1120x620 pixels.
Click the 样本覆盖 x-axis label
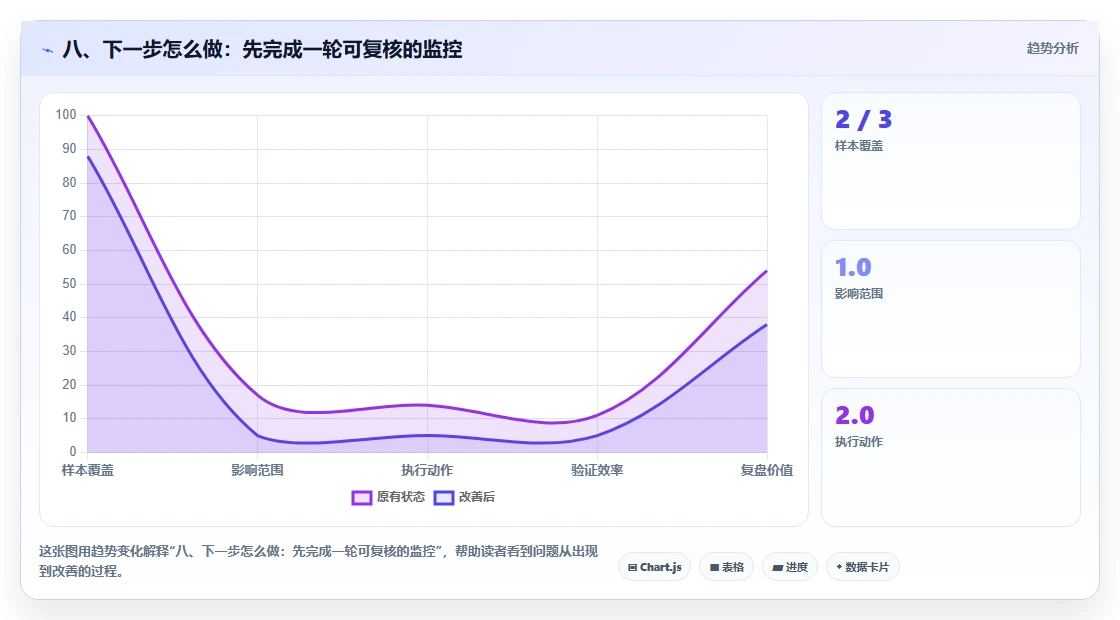click(x=88, y=470)
